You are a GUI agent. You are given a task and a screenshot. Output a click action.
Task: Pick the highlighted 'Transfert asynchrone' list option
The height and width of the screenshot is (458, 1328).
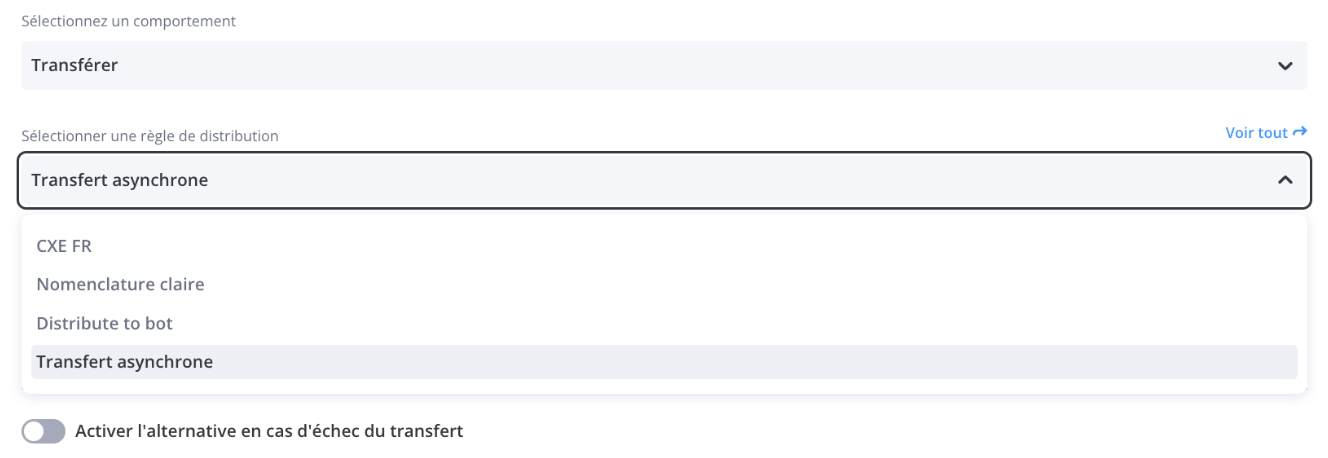click(125, 362)
